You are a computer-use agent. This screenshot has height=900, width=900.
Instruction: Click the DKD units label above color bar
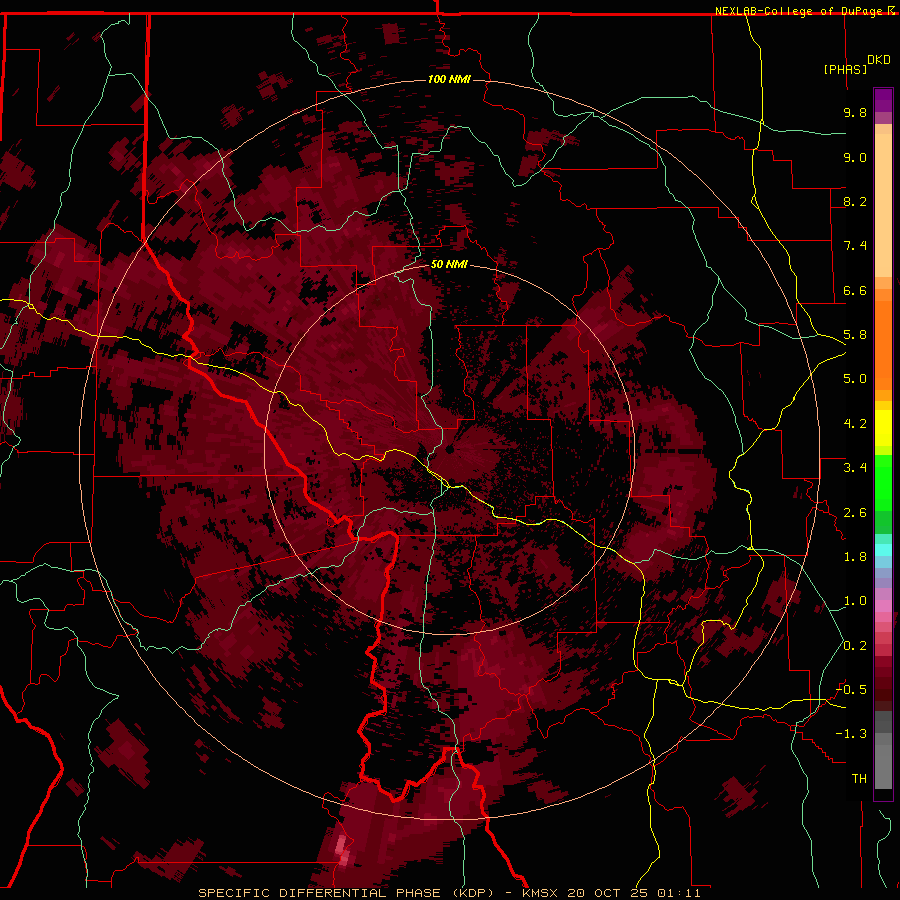click(879, 60)
